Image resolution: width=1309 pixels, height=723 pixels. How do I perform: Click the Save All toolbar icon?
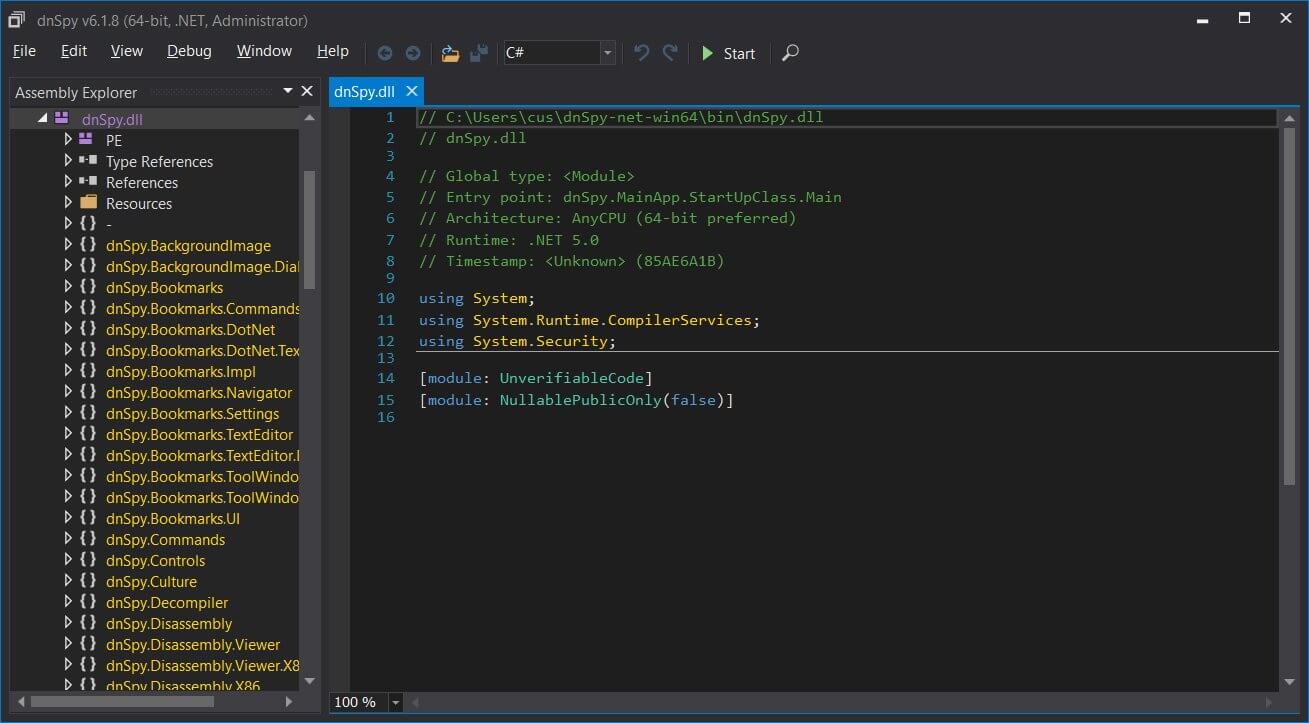(479, 53)
